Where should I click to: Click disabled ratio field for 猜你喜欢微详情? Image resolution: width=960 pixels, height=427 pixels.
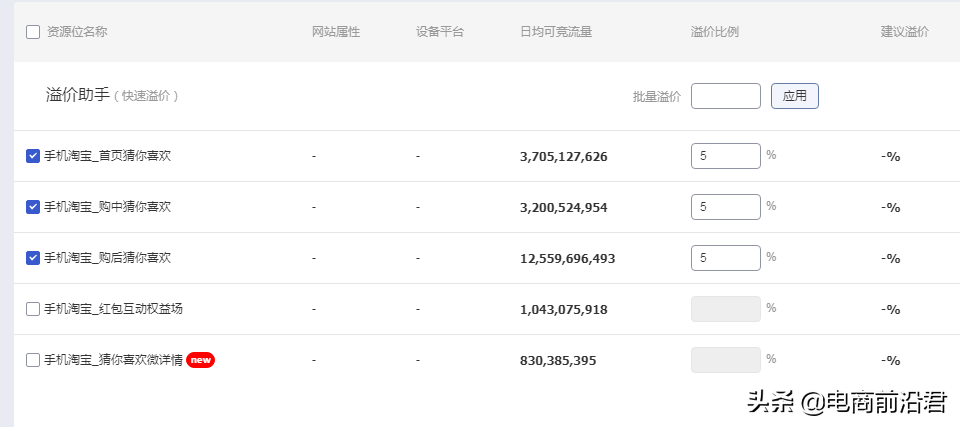tap(726, 360)
